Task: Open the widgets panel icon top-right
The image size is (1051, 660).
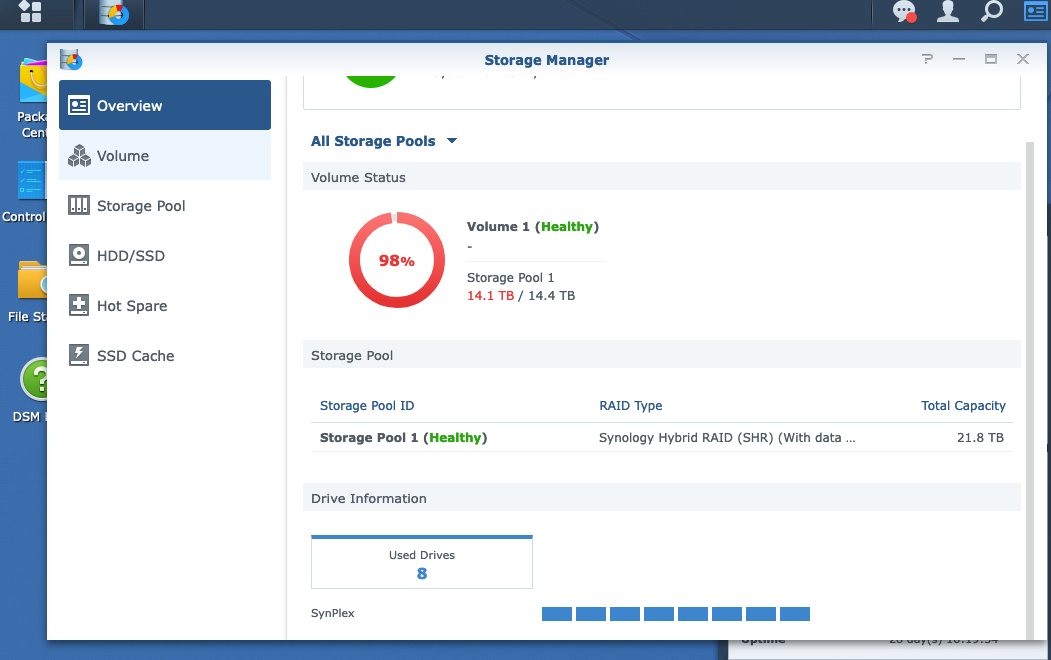Action: click(x=1034, y=13)
